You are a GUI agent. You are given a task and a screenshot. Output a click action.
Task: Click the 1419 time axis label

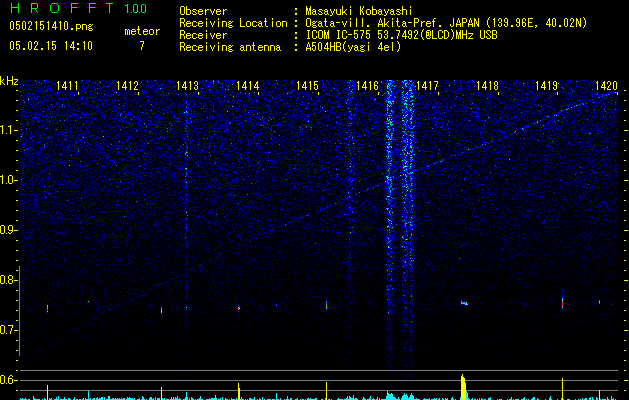[547, 85]
